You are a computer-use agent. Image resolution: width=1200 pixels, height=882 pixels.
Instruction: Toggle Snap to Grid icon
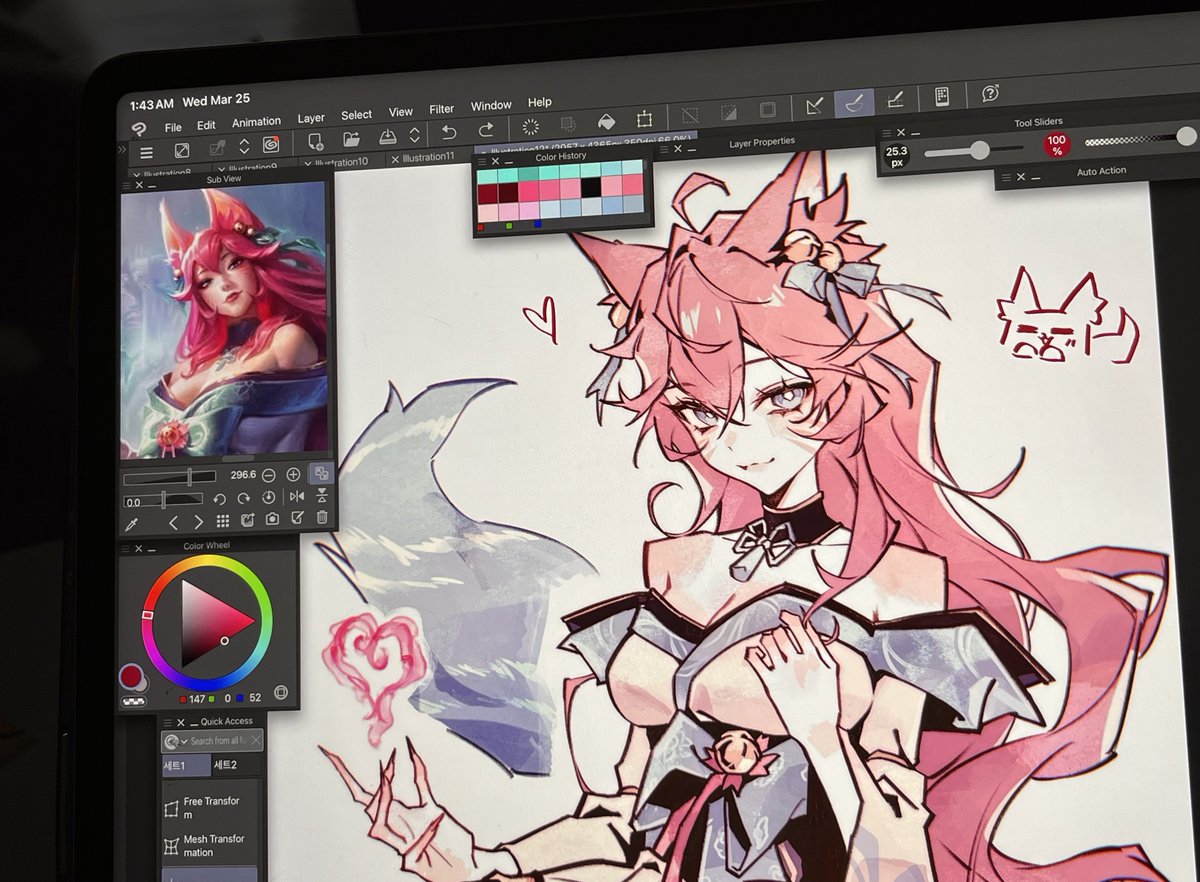[x=895, y=99]
